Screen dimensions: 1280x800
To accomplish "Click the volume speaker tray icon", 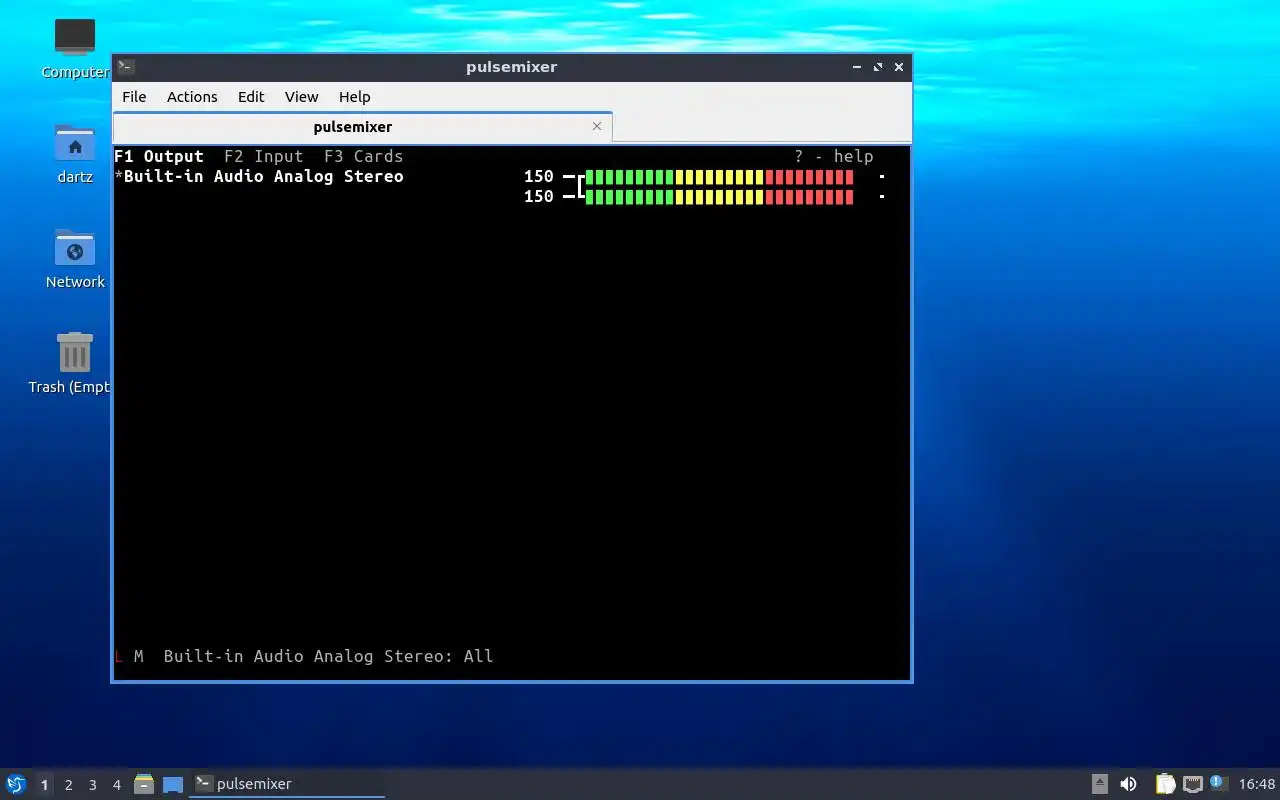I will point(1128,784).
